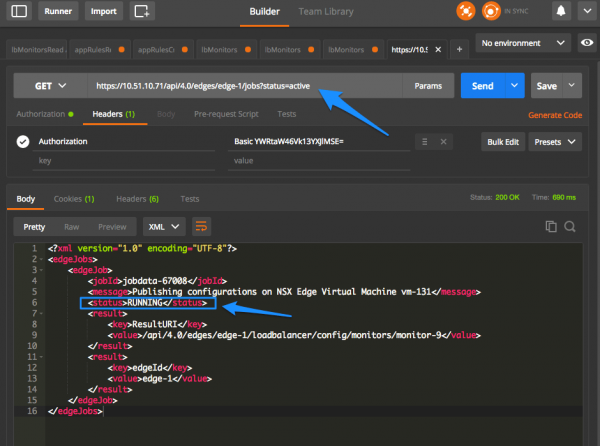
Task: Show environment quick look eye icon
Action: point(587,43)
